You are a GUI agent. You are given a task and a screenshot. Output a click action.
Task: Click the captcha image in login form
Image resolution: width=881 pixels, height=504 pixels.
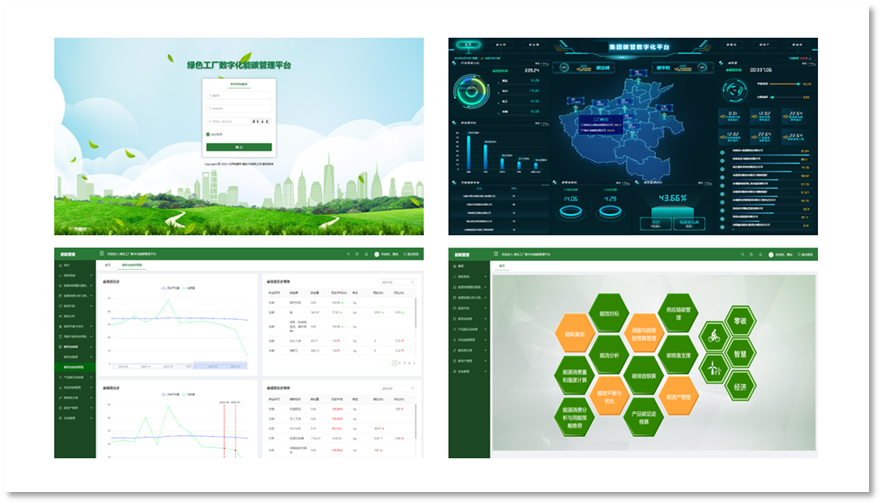[262, 121]
